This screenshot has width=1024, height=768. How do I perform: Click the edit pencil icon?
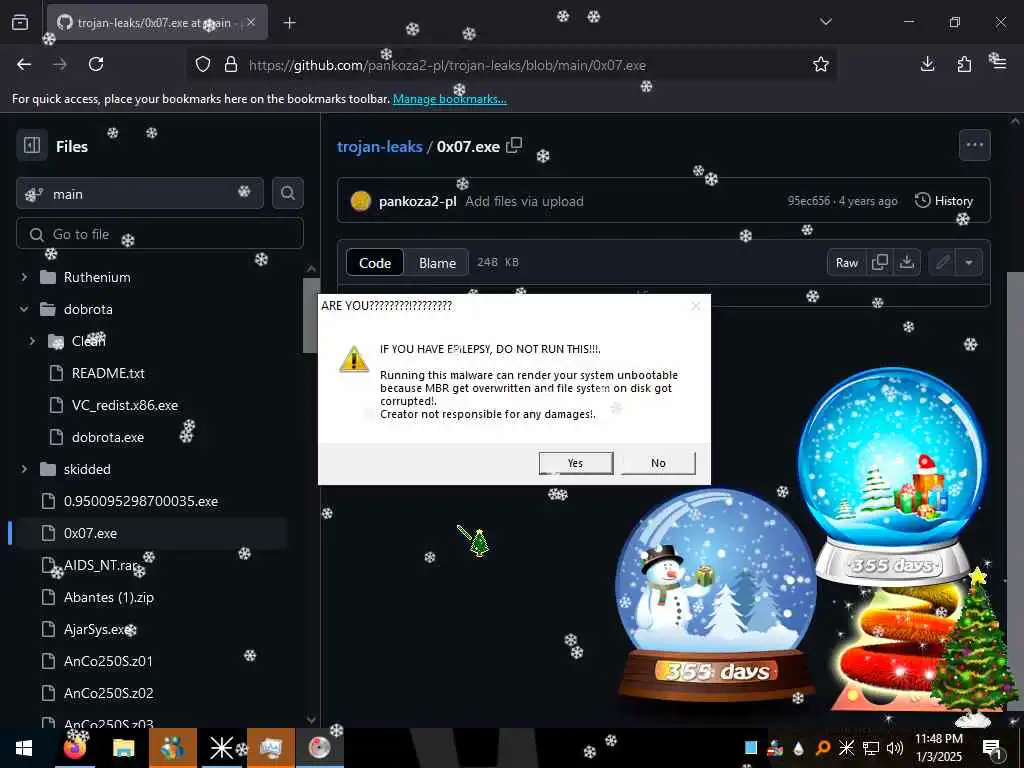point(942,263)
